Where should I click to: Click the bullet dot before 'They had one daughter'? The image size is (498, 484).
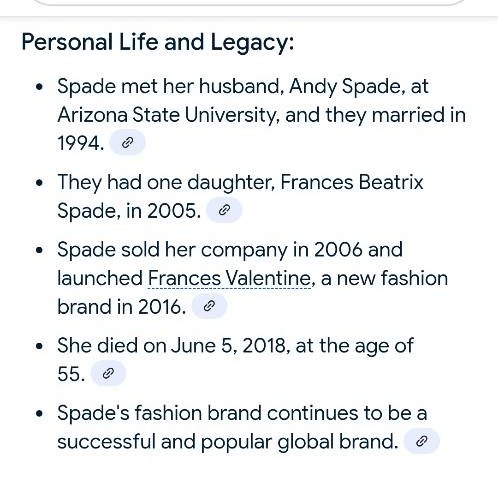pyautogui.click(x=39, y=183)
